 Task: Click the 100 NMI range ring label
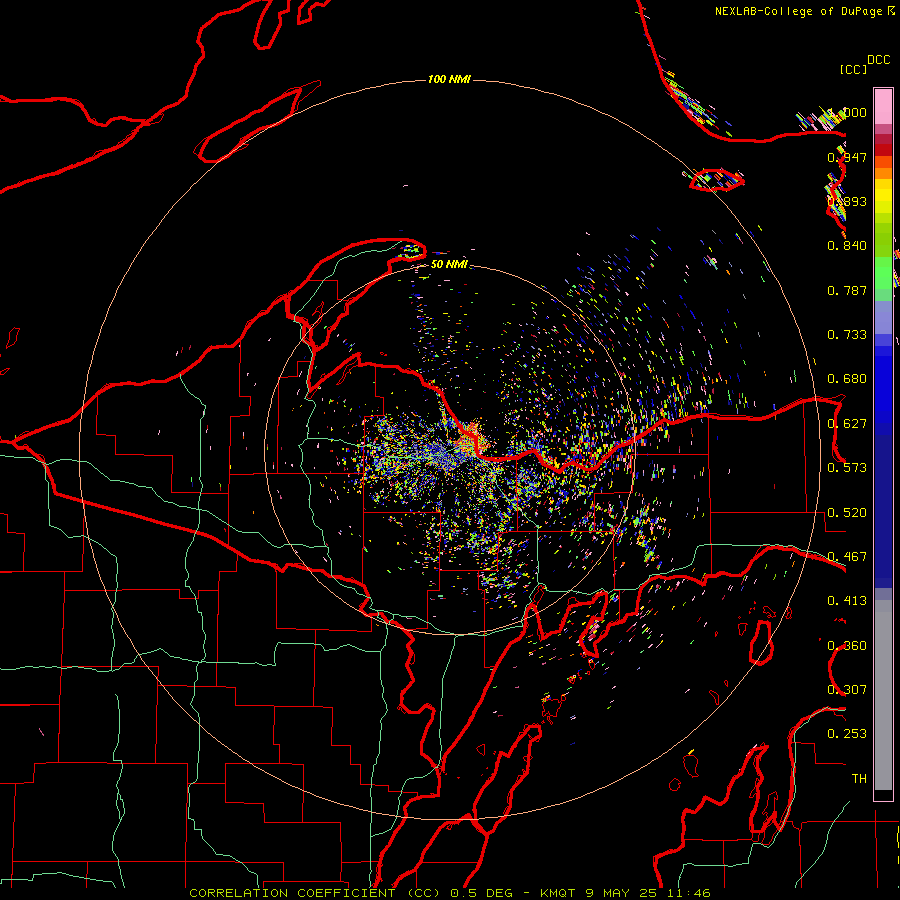(449, 79)
